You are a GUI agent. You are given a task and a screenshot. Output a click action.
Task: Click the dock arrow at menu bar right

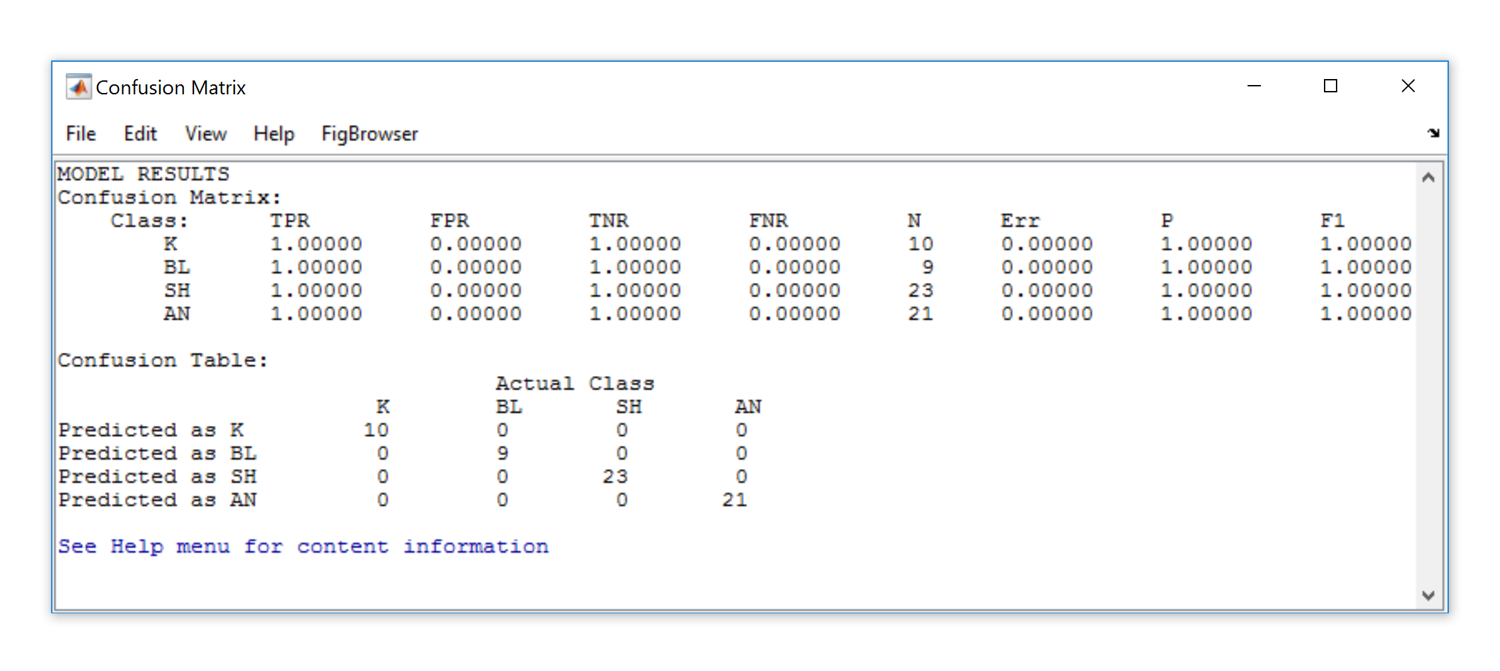[x=1433, y=133]
